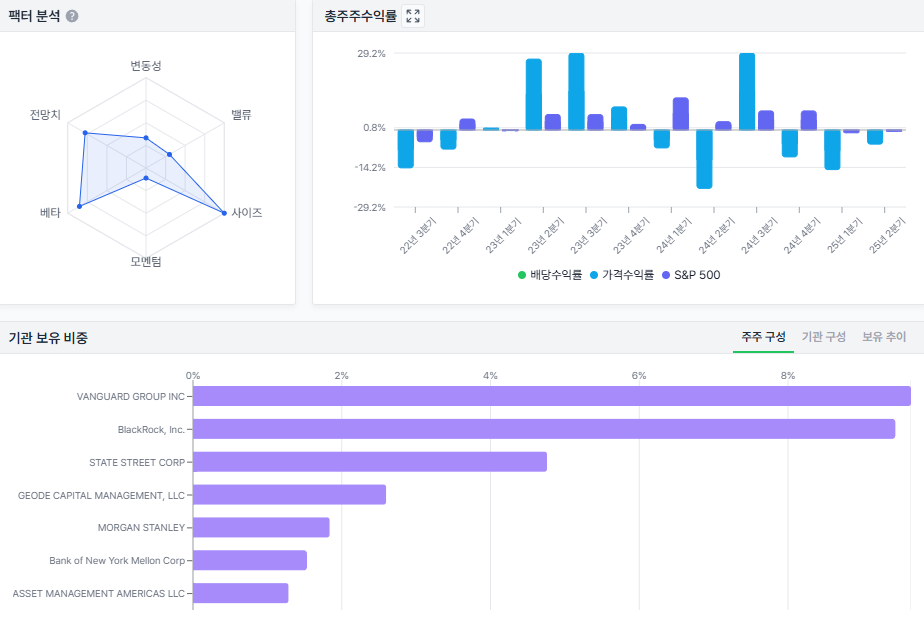Click the 25년 2분기 axis label
The height and width of the screenshot is (618, 924).
point(886,235)
